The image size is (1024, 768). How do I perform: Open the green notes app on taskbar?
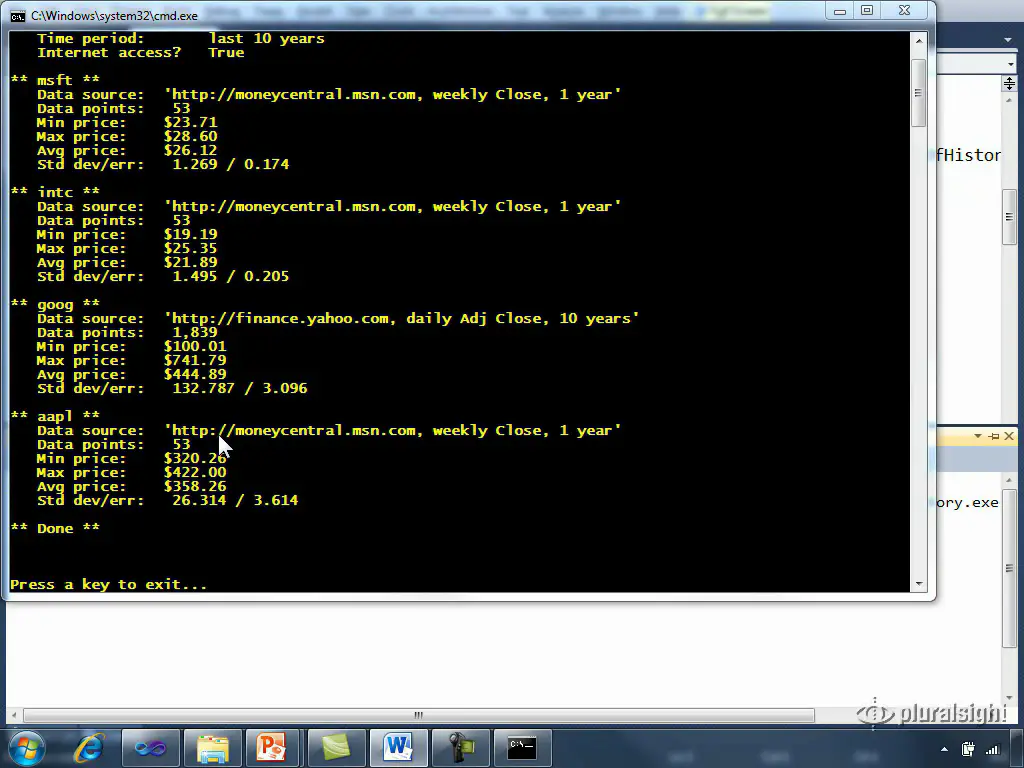click(336, 748)
